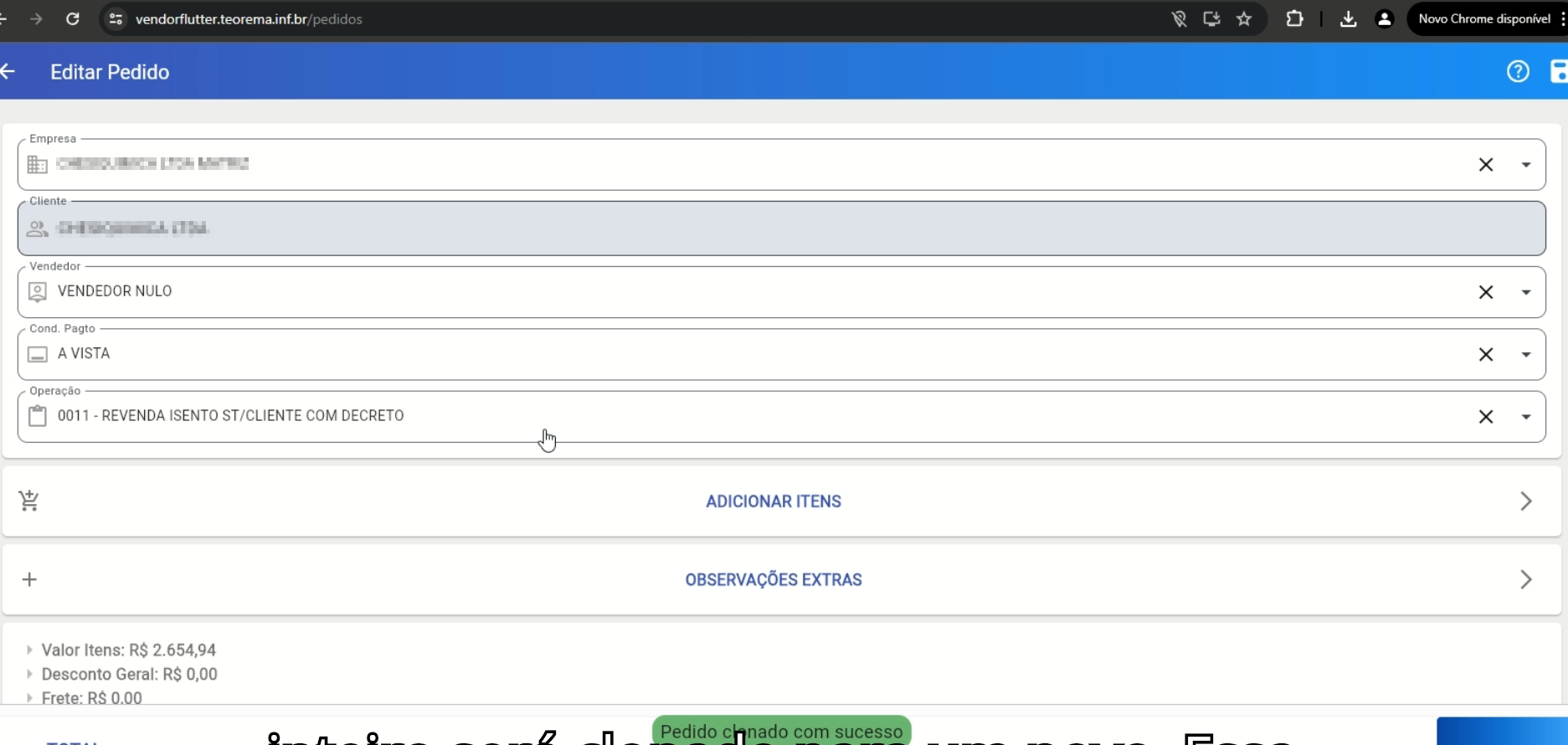
Task: Click the 0011 - REVENDA ISENTO operation field
Action: tap(781, 417)
